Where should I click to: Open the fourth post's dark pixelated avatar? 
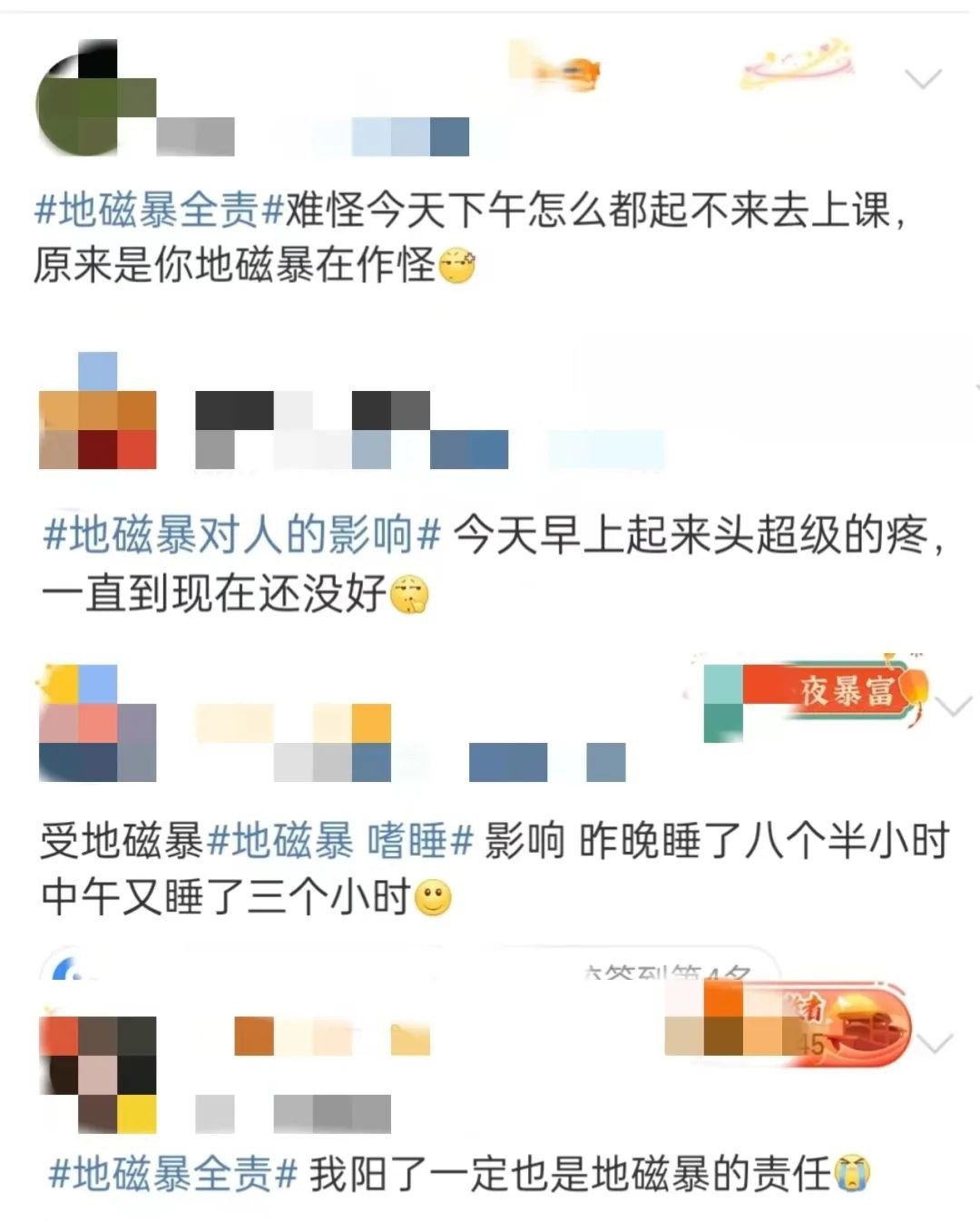(x=97, y=1074)
